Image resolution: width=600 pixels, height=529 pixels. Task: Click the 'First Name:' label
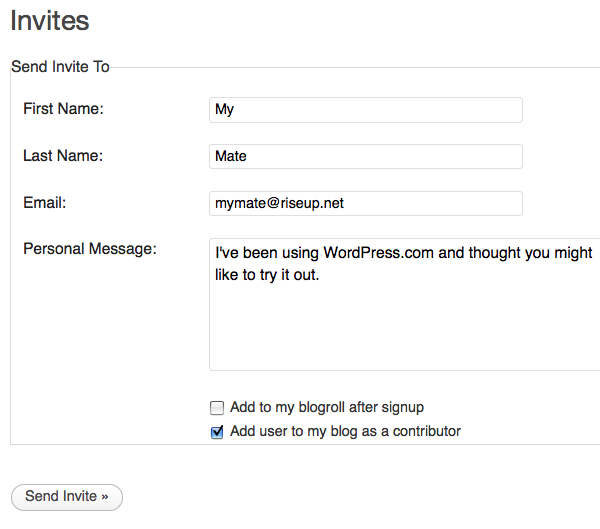63,109
